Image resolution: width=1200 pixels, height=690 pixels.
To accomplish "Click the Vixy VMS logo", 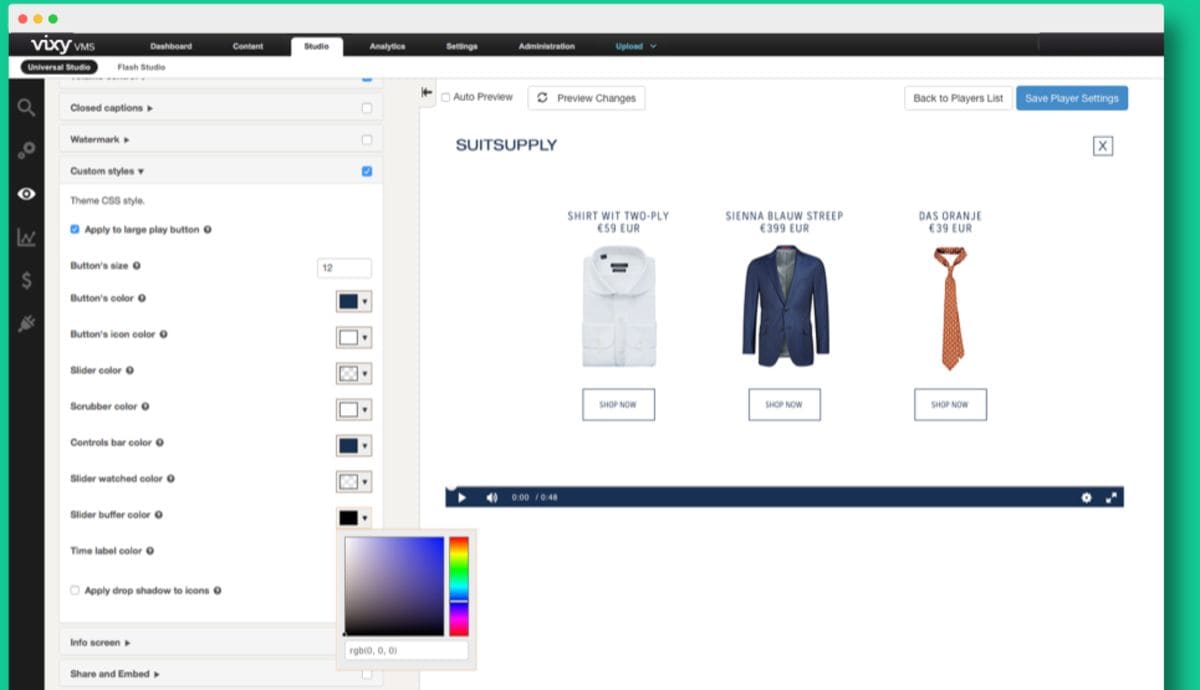I will tap(63, 45).
